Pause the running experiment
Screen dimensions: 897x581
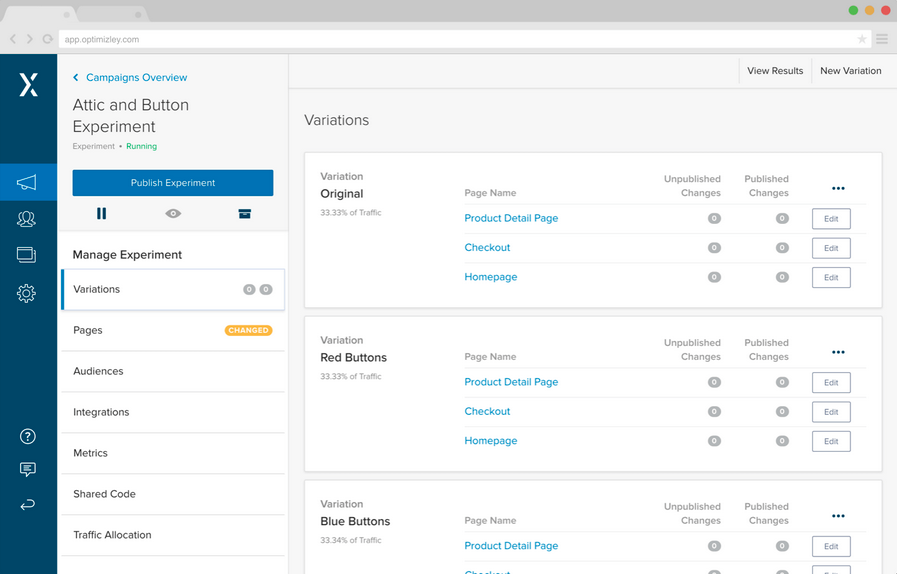pyautogui.click(x=101, y=213)
